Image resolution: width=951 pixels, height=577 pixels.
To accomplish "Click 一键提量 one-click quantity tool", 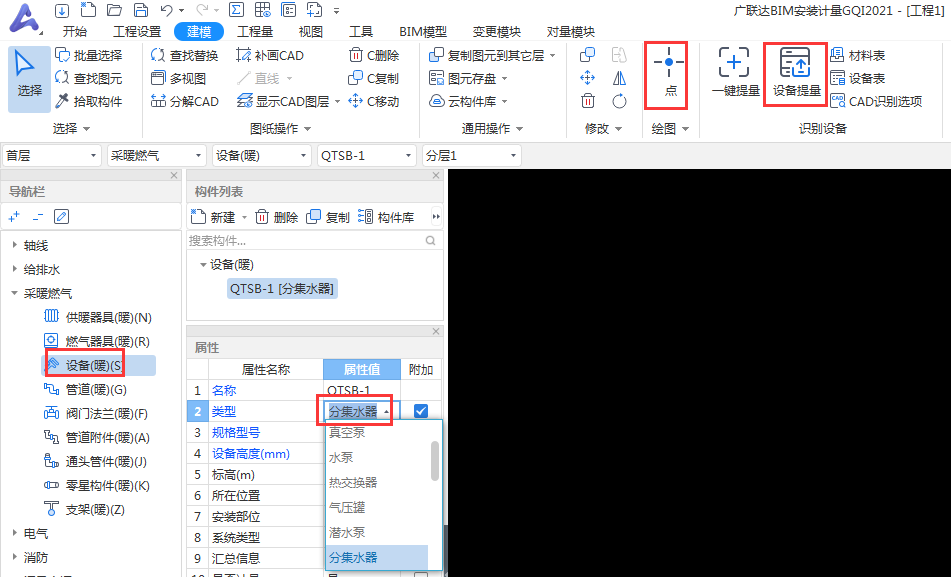I will click(735, 72).
